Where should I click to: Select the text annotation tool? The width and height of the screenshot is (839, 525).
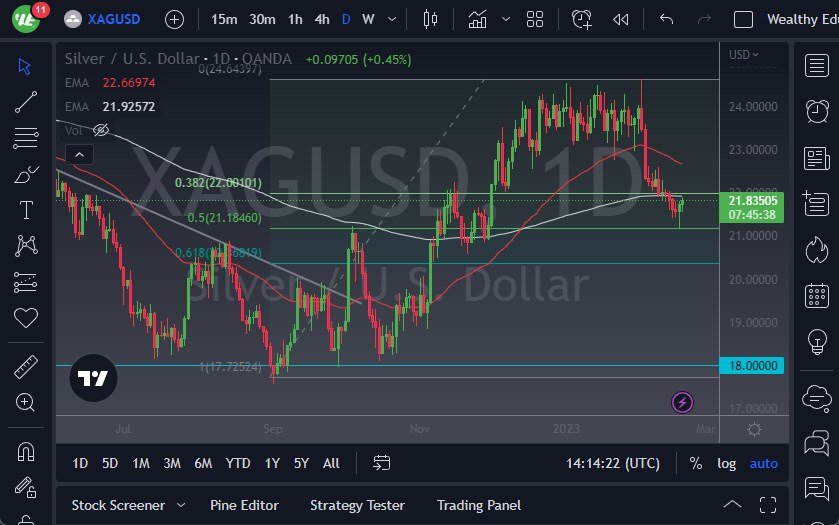point(25,210)
